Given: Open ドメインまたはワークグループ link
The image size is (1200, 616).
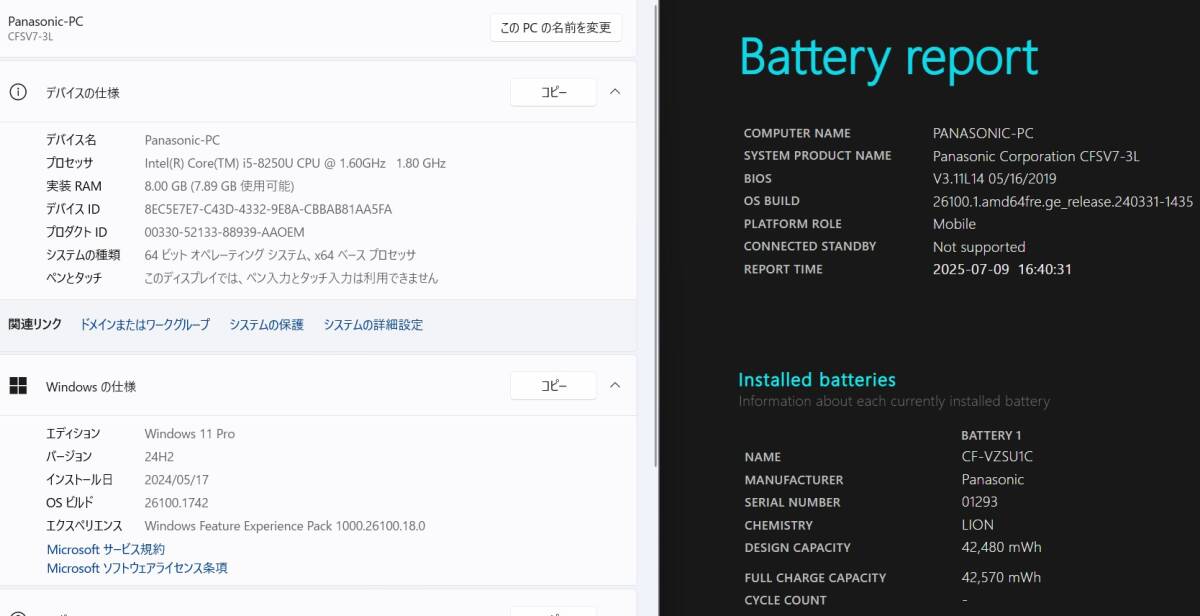Looking at the screenshot, I should pos(145,325).
